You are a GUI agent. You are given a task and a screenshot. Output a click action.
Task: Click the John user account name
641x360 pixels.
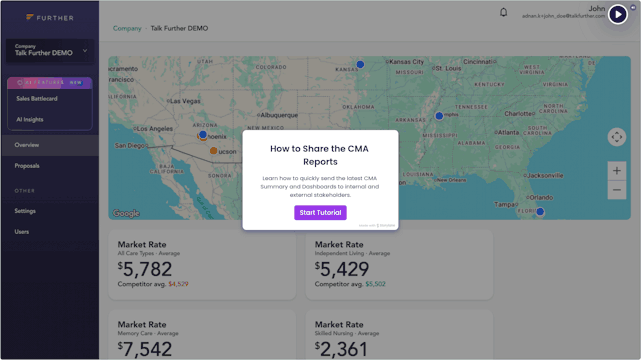tap(596, 8)
